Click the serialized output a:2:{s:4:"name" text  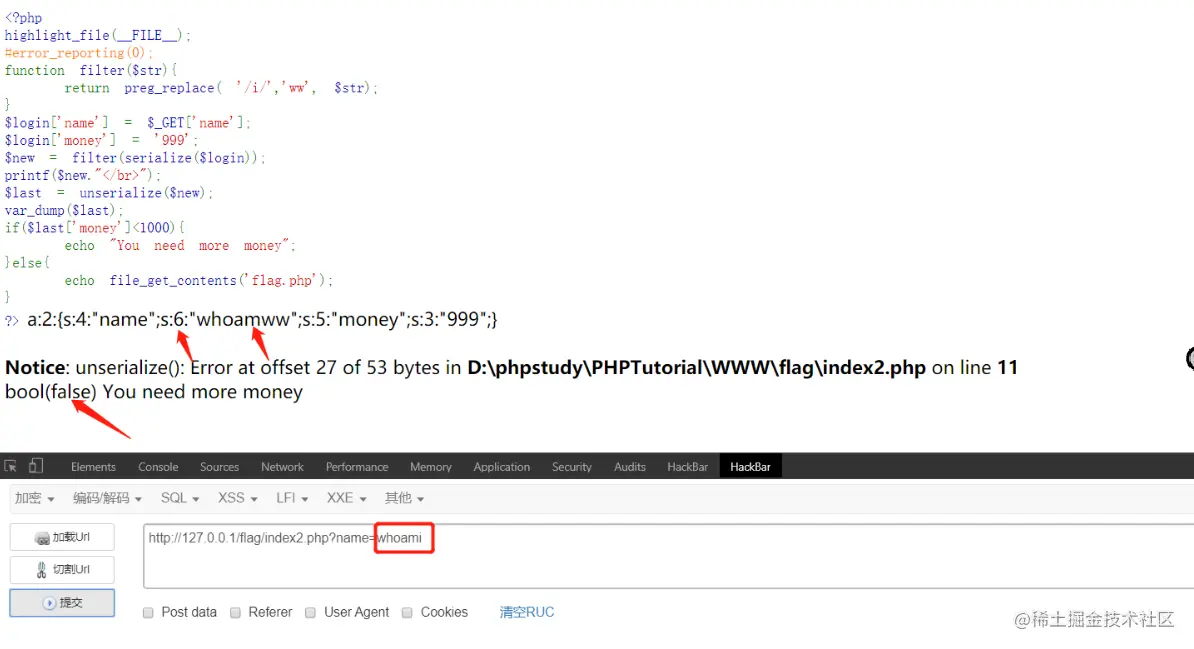[262, 319]
